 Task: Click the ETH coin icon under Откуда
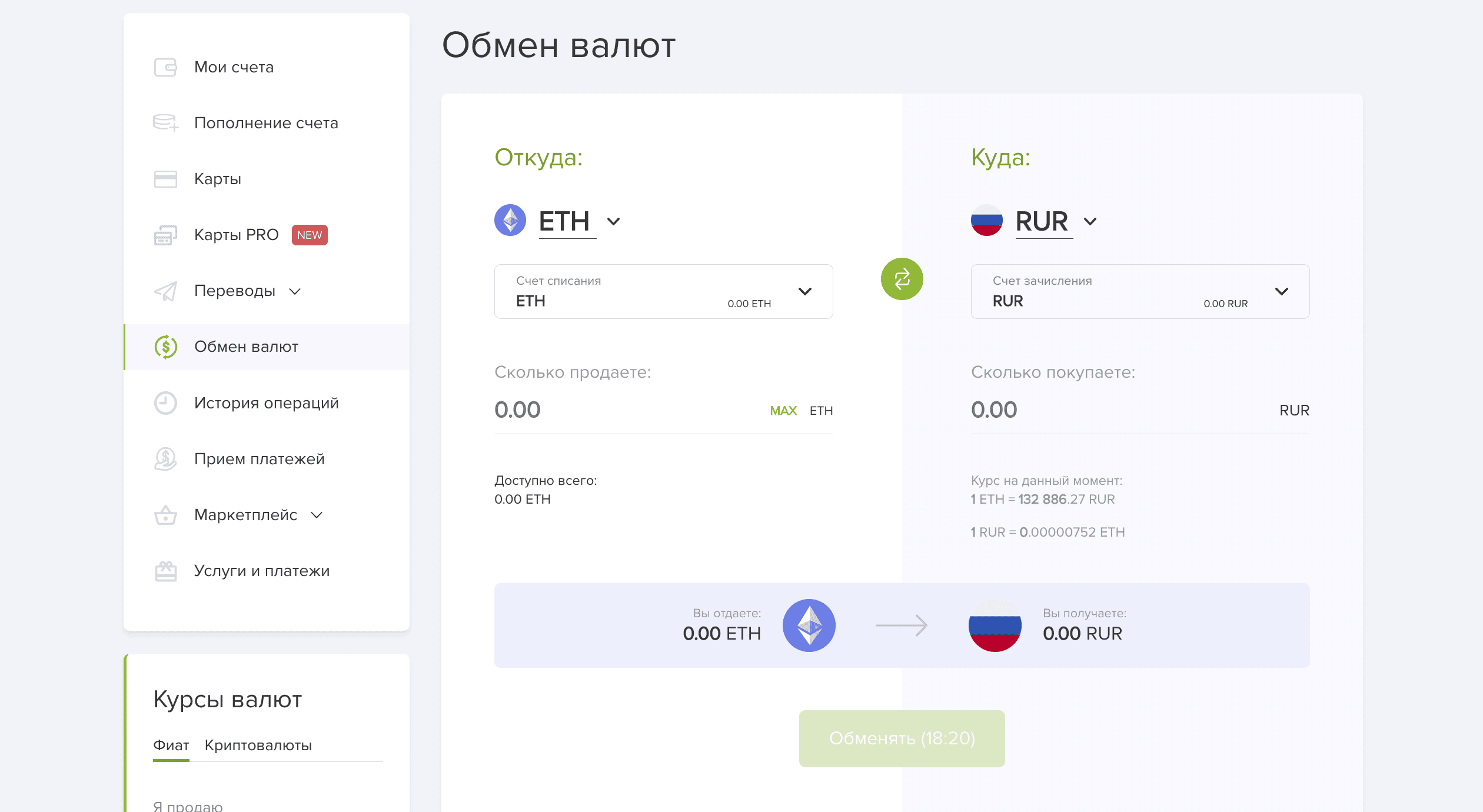[510, 221]
